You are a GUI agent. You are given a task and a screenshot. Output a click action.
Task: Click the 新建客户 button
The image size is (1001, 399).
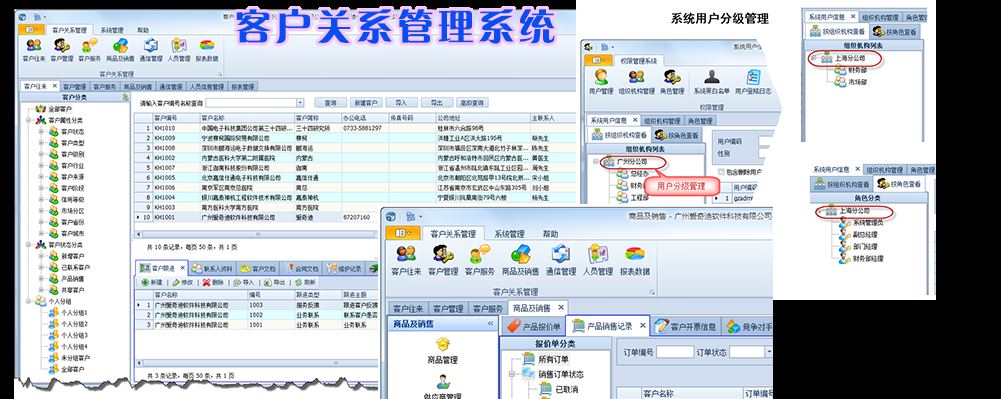(366, 103)
